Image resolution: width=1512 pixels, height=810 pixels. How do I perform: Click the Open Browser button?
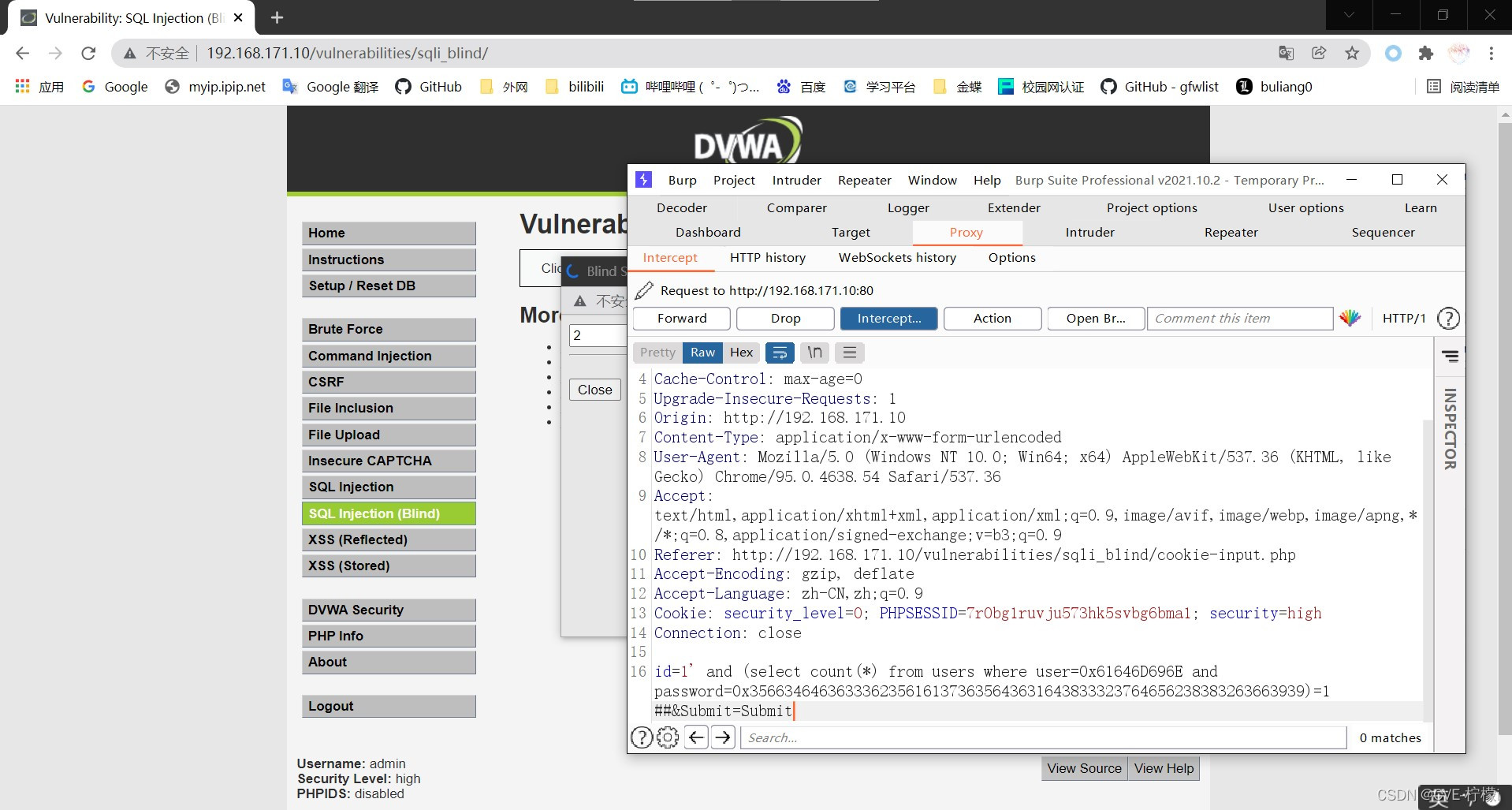click(x=1096, y=318)
